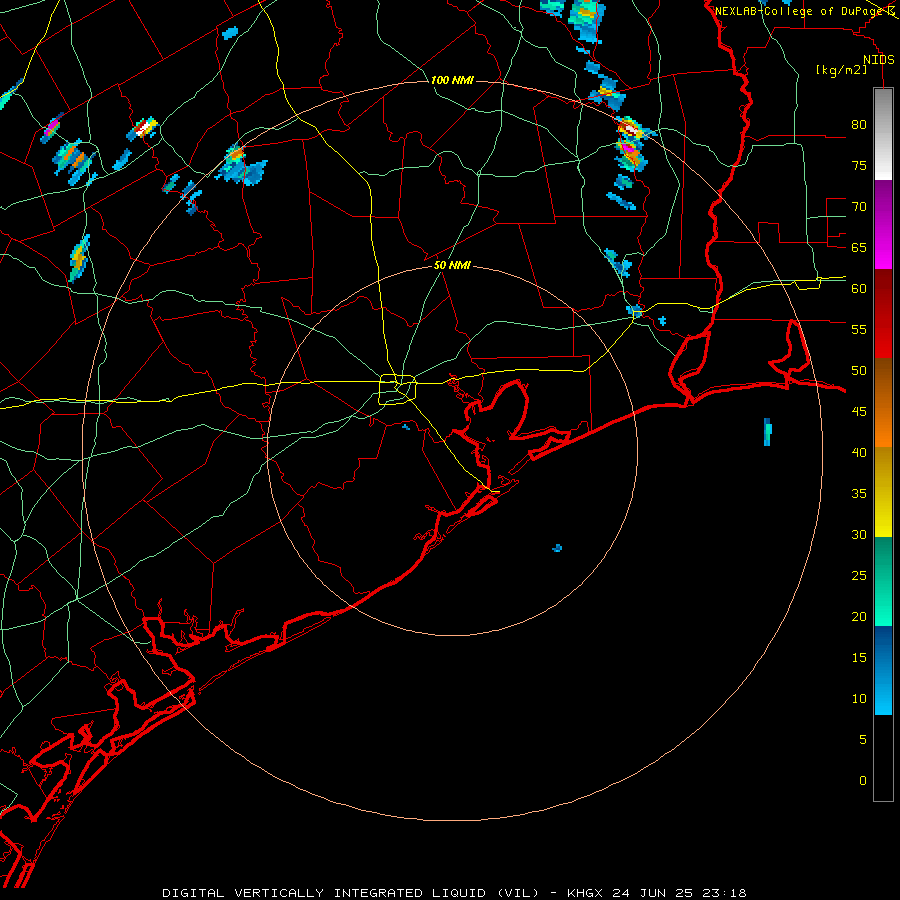Screen dimensions: 900x900
Task: Click the scale value "25"
Action: click(x=859, y=575)
